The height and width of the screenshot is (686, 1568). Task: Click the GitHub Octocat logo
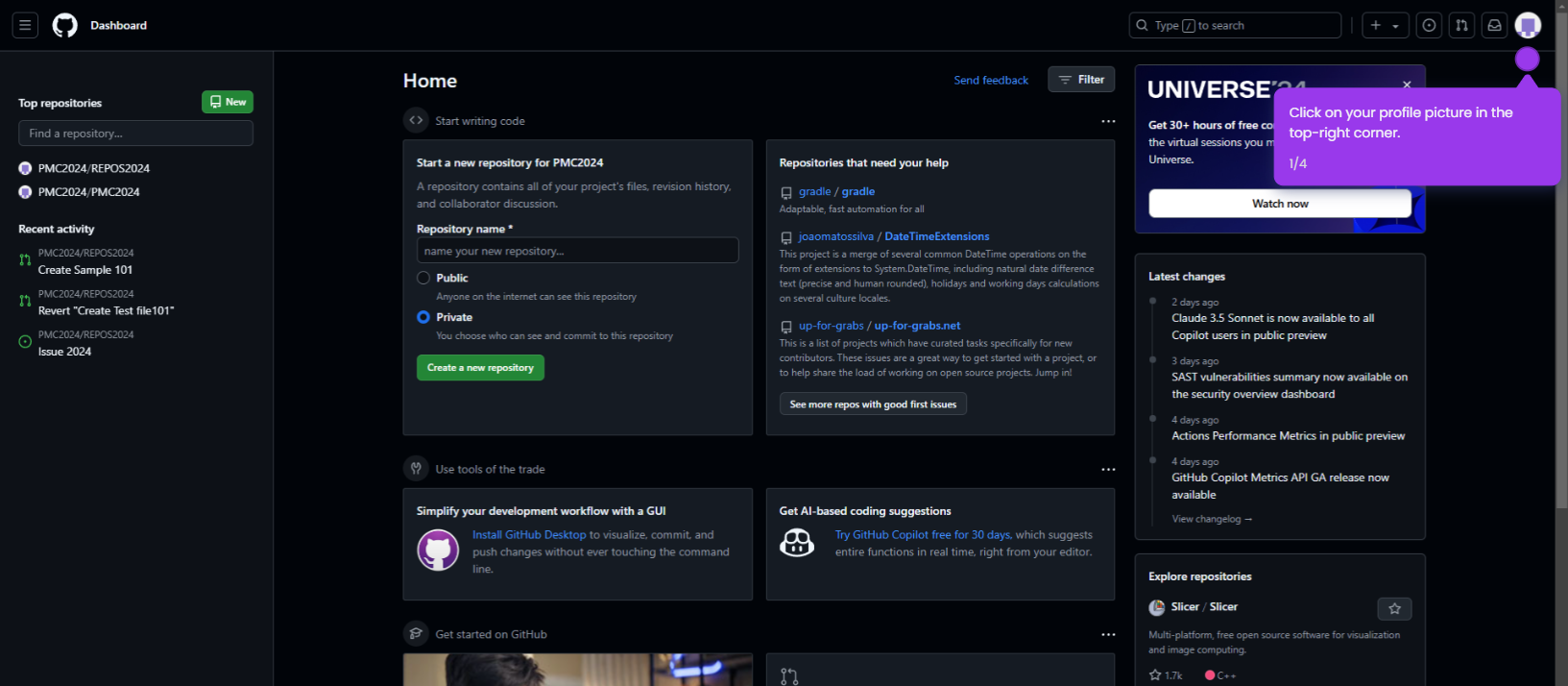[64, 25]
